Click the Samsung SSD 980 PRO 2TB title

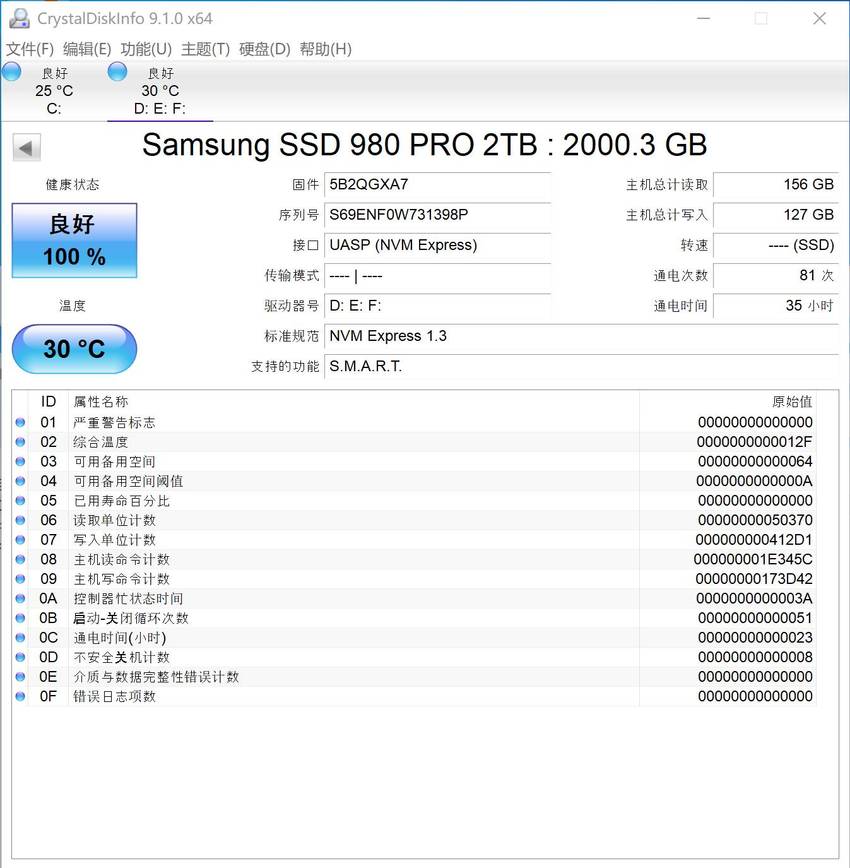point(424,145)
